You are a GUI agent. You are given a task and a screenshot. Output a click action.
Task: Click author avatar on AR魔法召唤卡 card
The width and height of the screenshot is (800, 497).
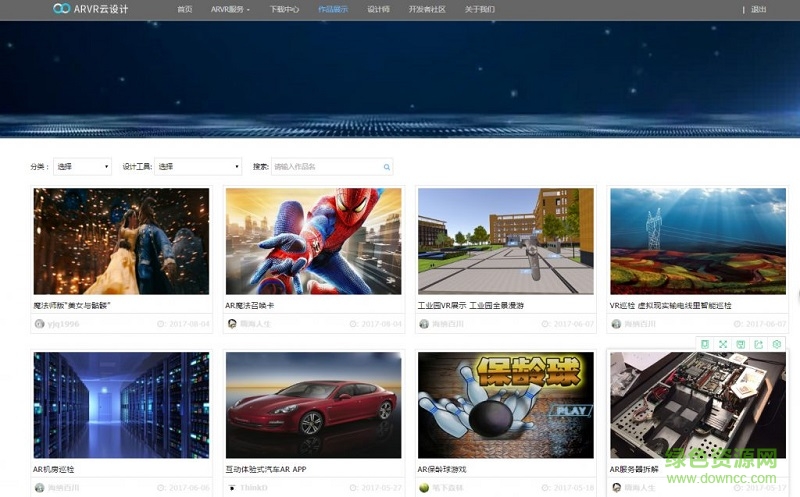pyautogui.click(x=232, y=324)
